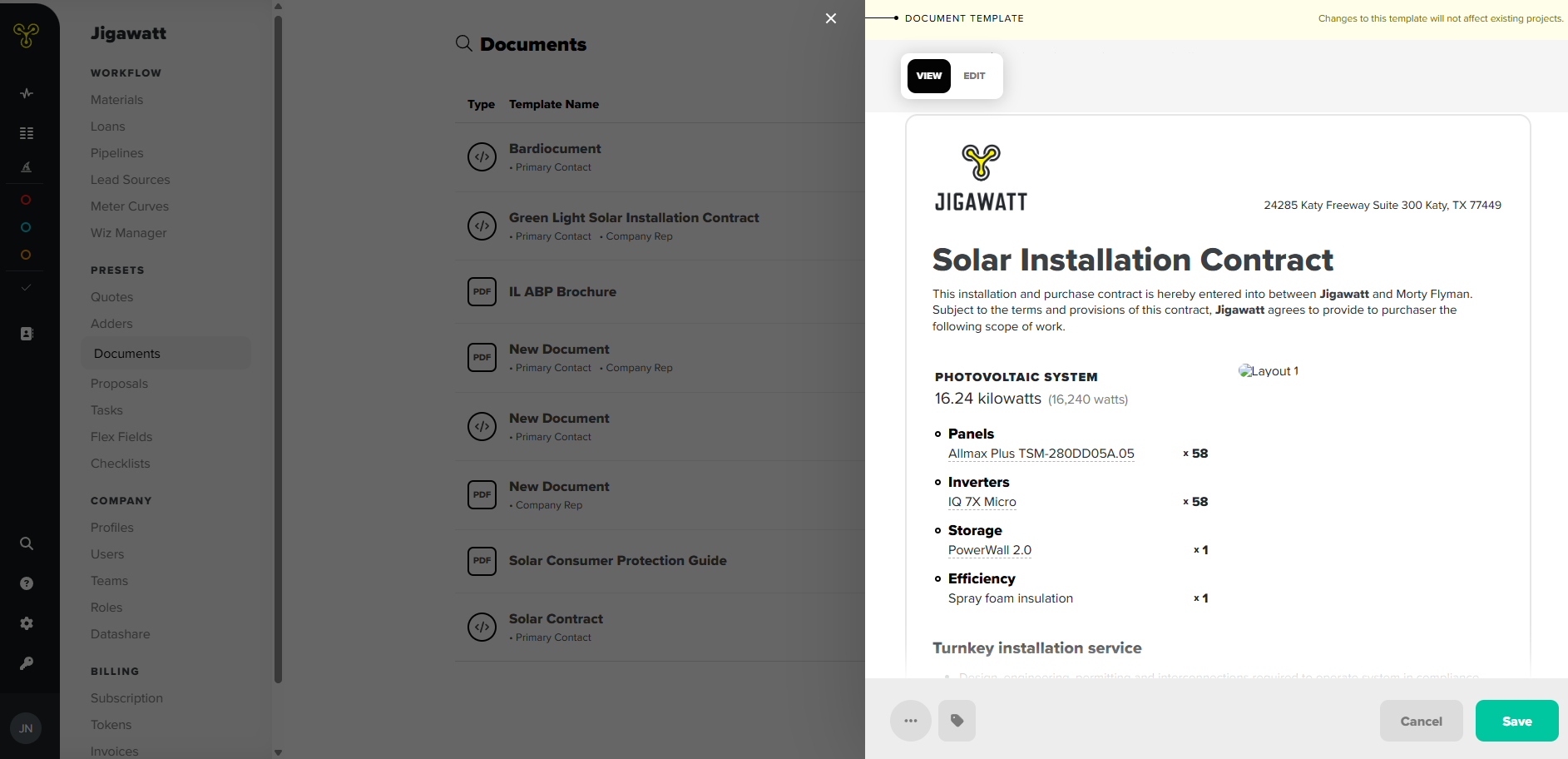The height and width of the screenshot is (759, 1568).
Task: Open Users under Company
Action: (x=107, y=554)
